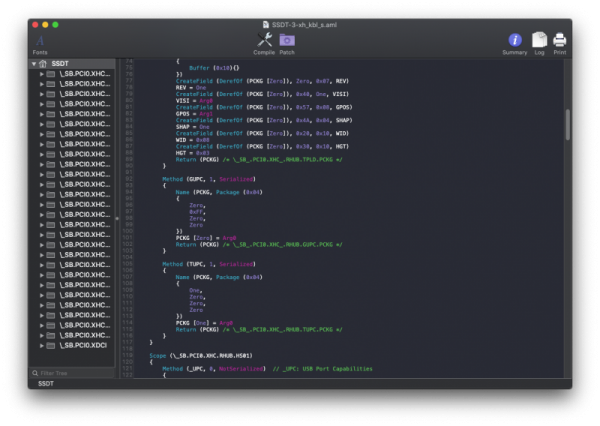600x426 pixels.
Task: Click the Scope \_SB.PCI0.XHC.RHUB.HS01 line
Action: (x=200, y=355)
